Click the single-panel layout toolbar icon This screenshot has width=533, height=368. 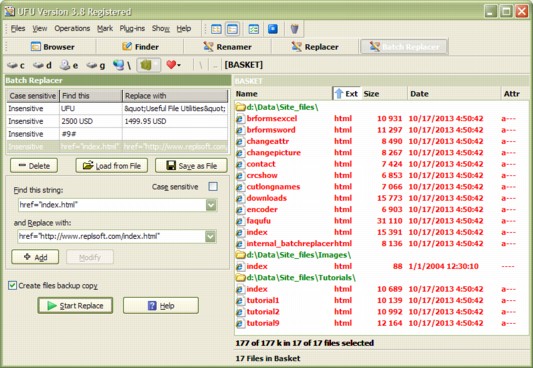233,29
